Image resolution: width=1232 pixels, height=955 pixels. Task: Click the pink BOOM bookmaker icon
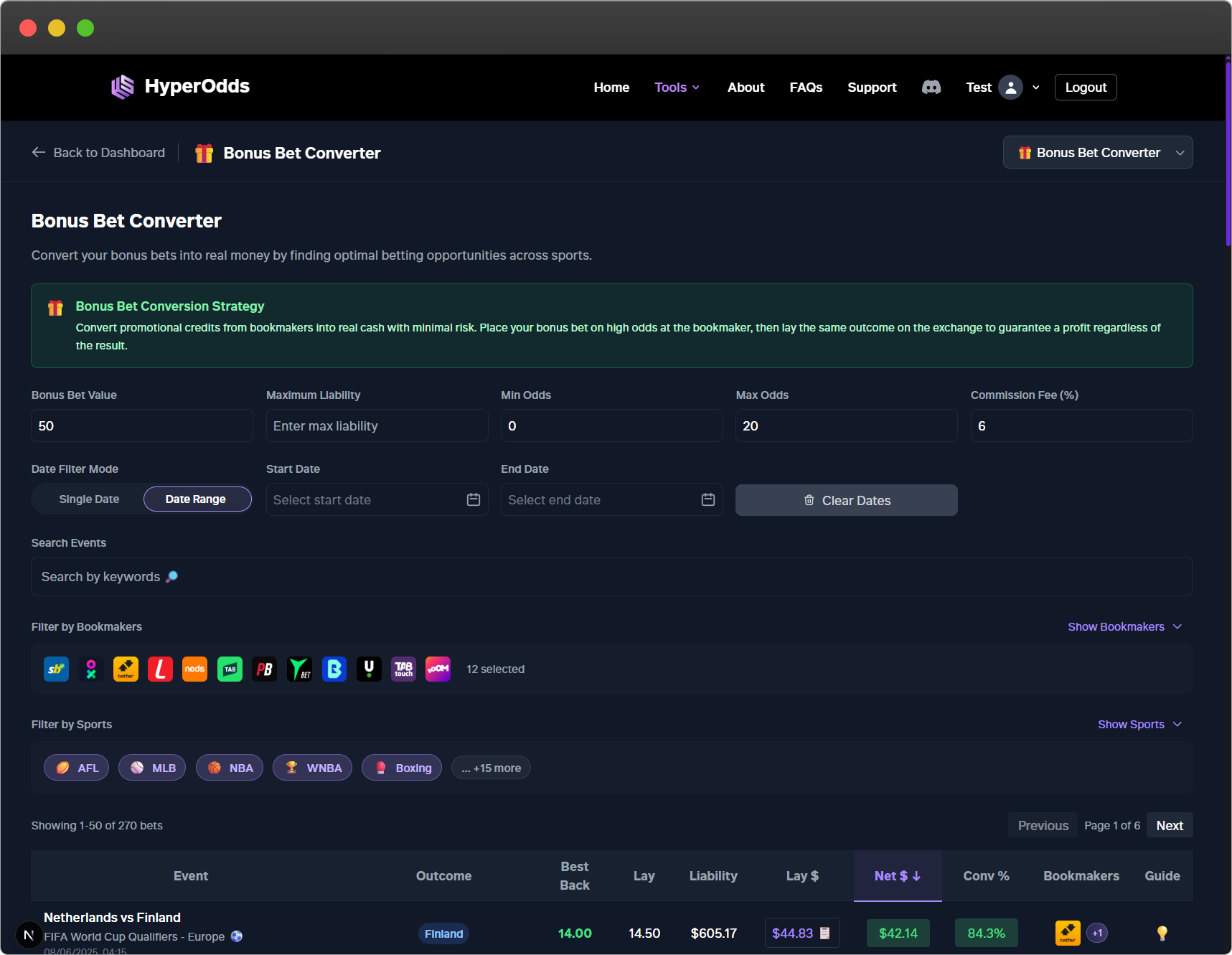438,669
